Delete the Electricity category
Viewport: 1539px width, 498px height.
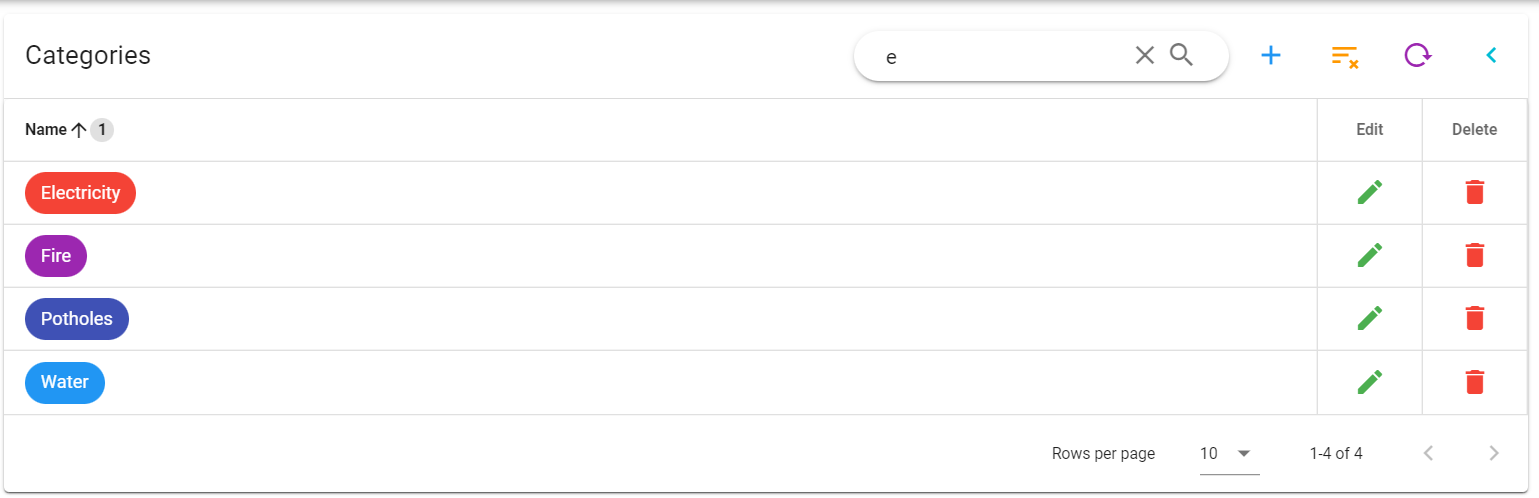(x=1475, y=193)
